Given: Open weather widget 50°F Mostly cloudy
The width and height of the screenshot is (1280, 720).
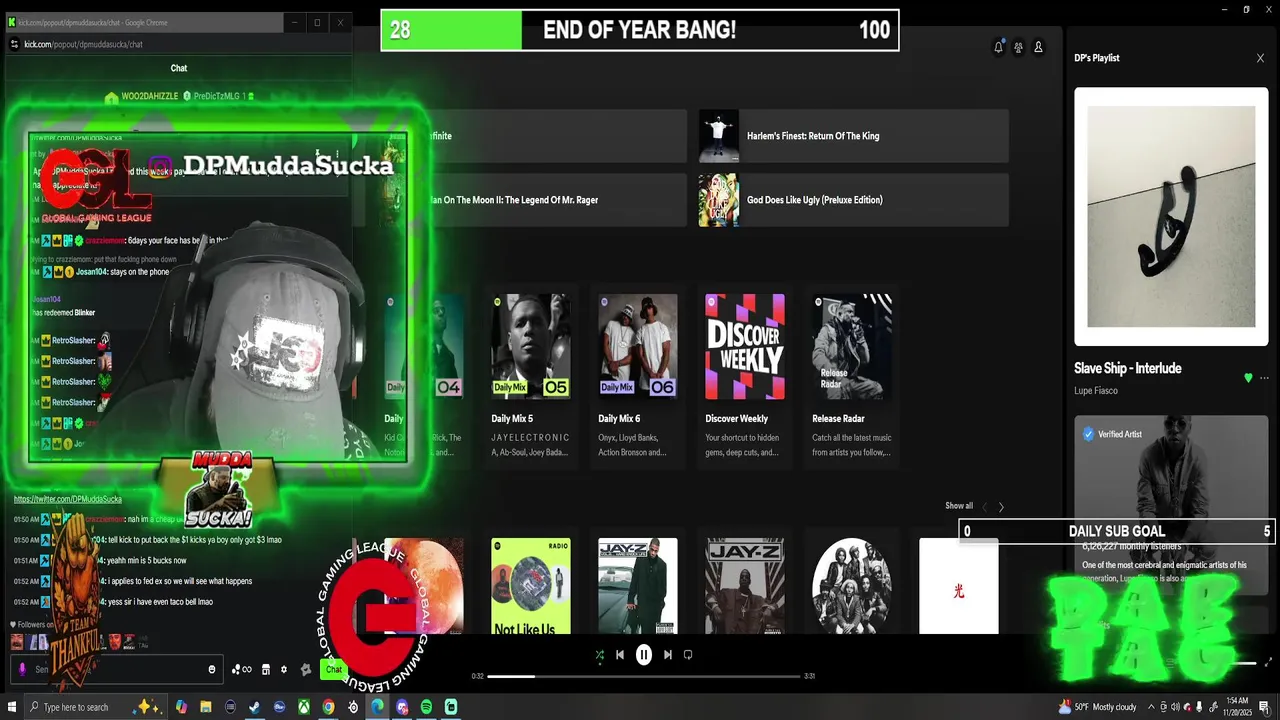Looking at the screenshot, I should [x=1097, y=707].
